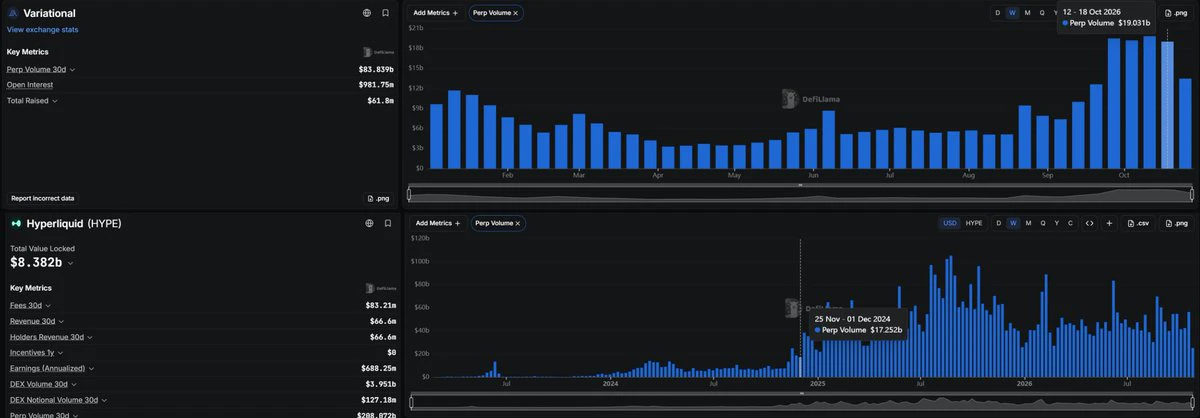Click Hyperliquid TVL value $8.382b
1200x418 pixels.
pyautogui.click(x=36, y=263)
